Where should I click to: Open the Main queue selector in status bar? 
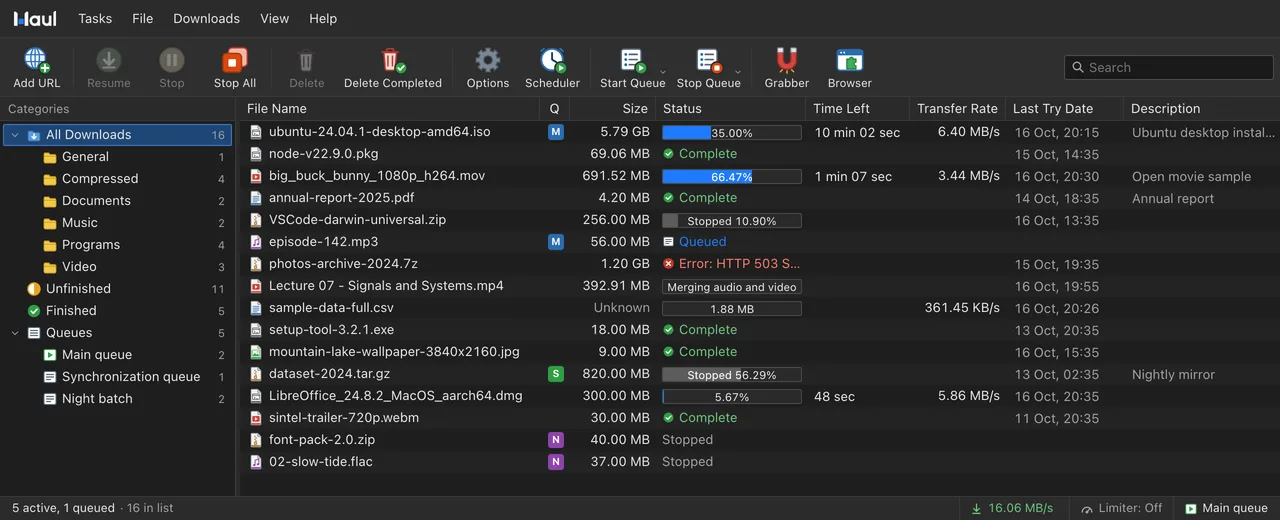click(x=1226, y=508)
